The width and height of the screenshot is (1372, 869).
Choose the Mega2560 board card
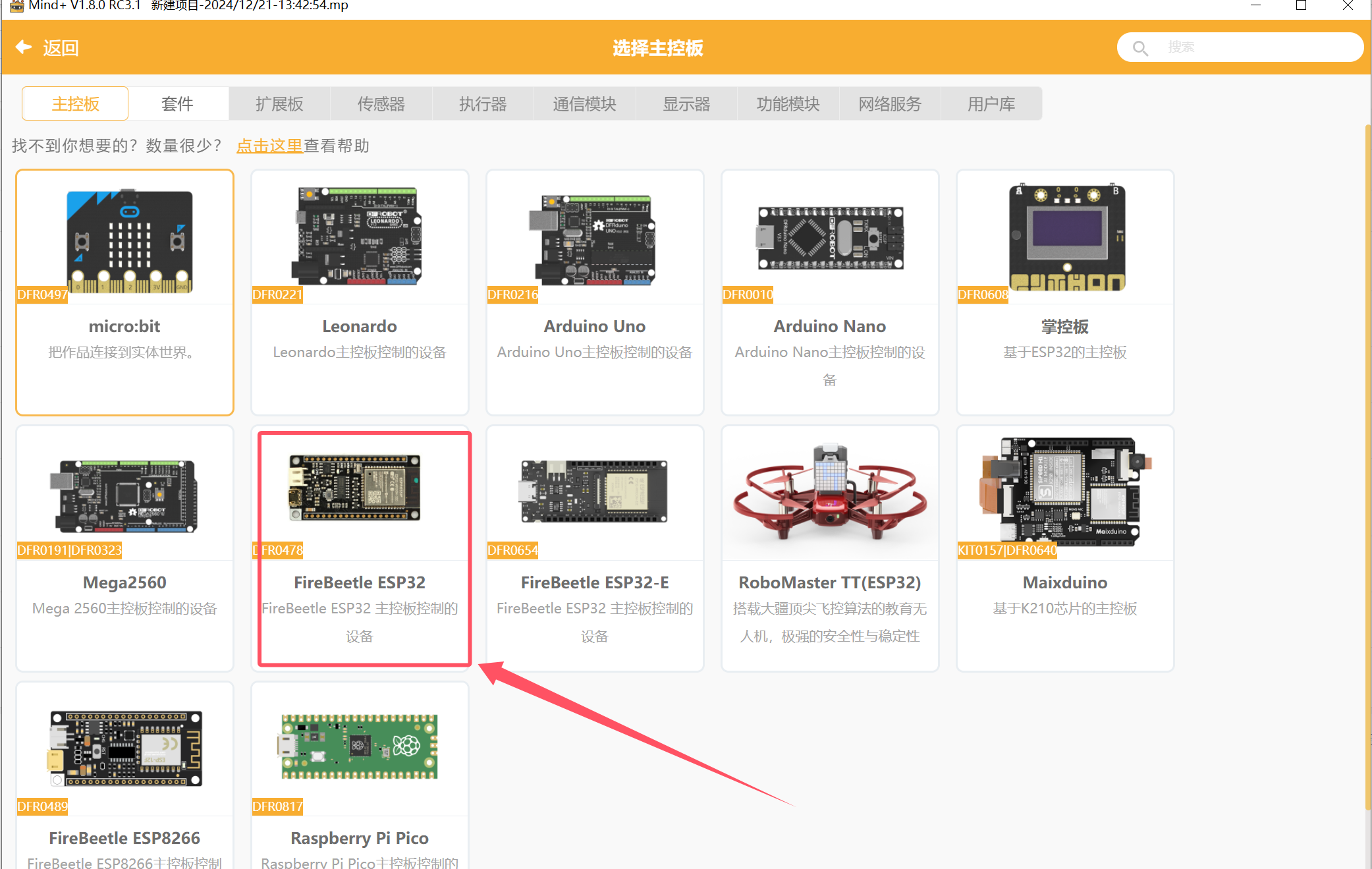pyautogui.click(x=124, y=548)
